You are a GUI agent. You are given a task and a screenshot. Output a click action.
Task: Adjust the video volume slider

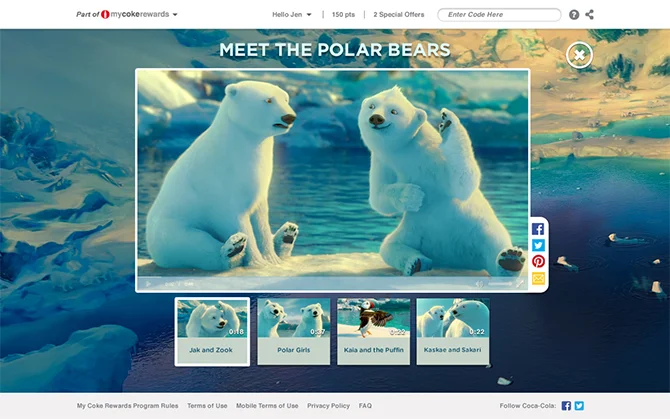coord(500,284)
